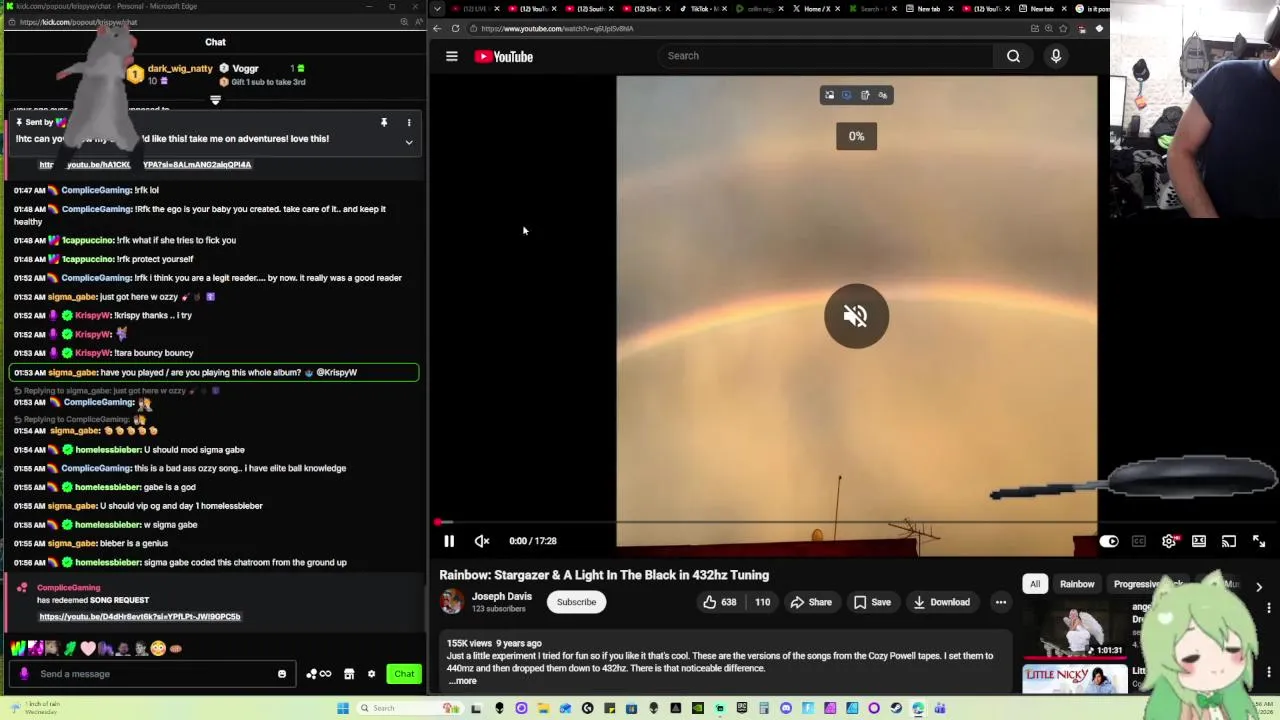The height and width of the screenshot is (720, 1280).
Task: Click sigma_gabe's highlighted message to KrispyW
Action: (214, 372)
